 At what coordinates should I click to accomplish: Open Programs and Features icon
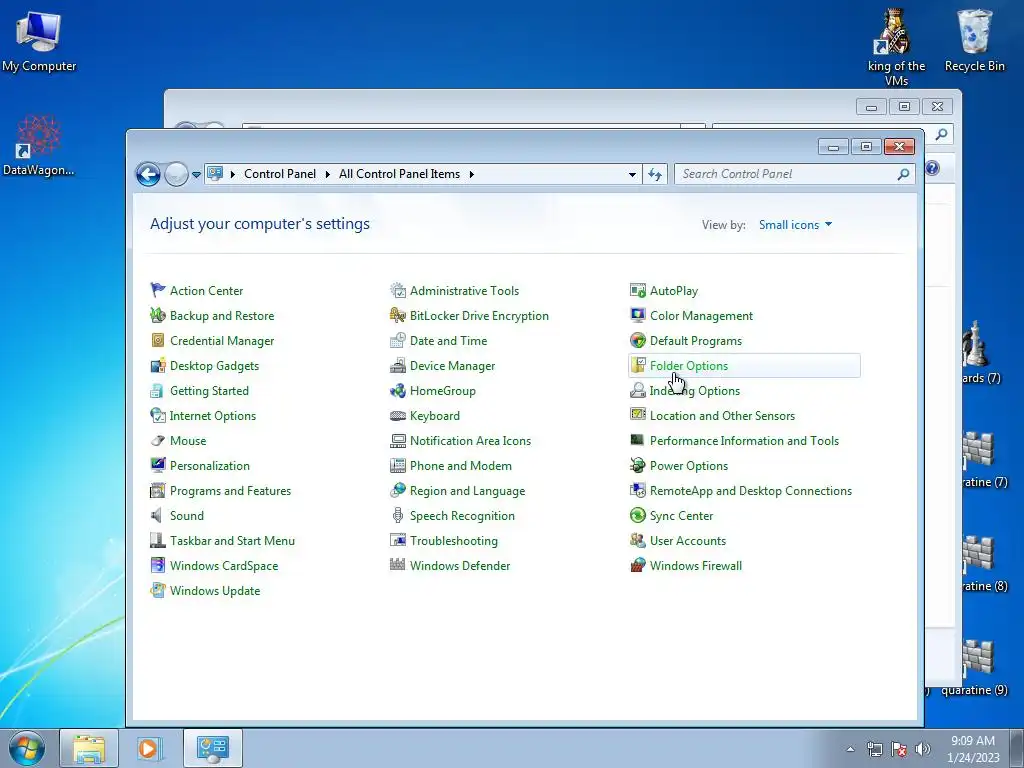pyautogui.click(x=158, y=490)
